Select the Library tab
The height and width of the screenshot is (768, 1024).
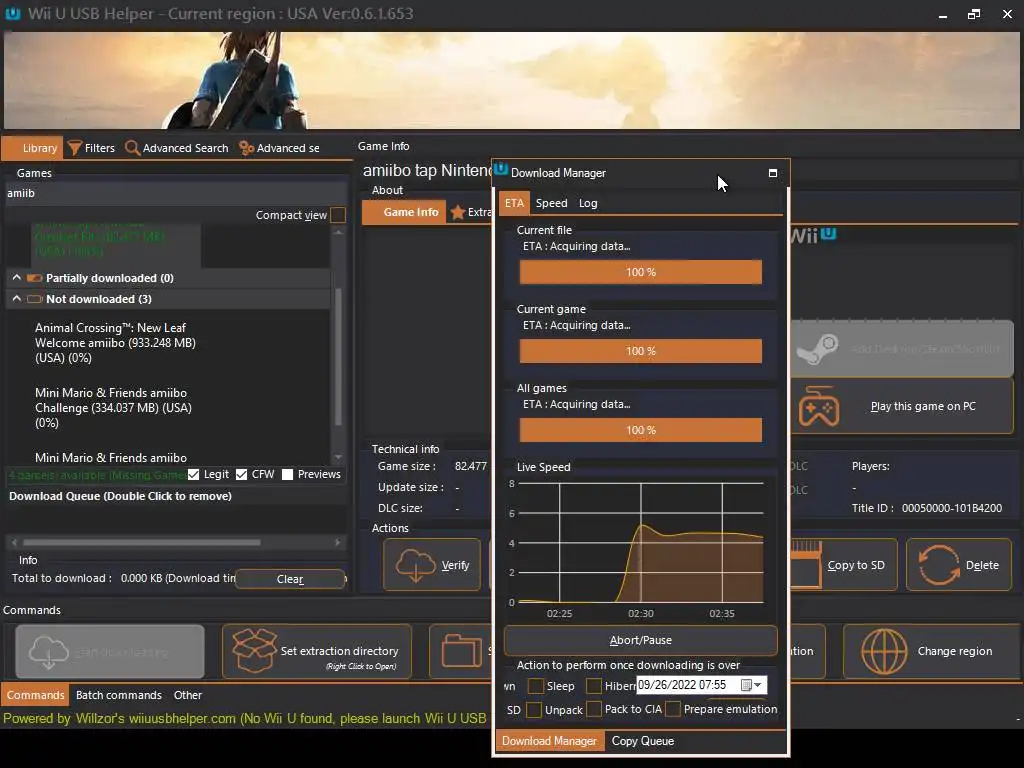[x=33, y=148]
